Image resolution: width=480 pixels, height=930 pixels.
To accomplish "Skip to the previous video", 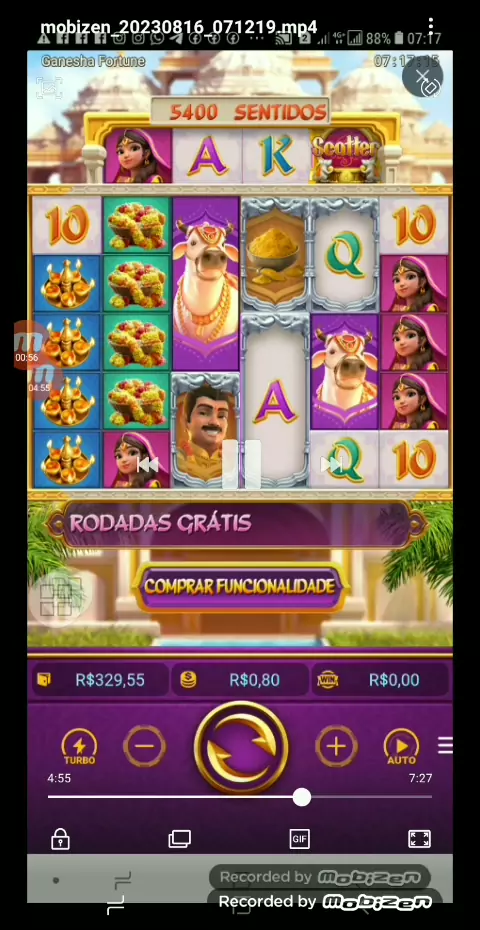I will click(147, 465).
